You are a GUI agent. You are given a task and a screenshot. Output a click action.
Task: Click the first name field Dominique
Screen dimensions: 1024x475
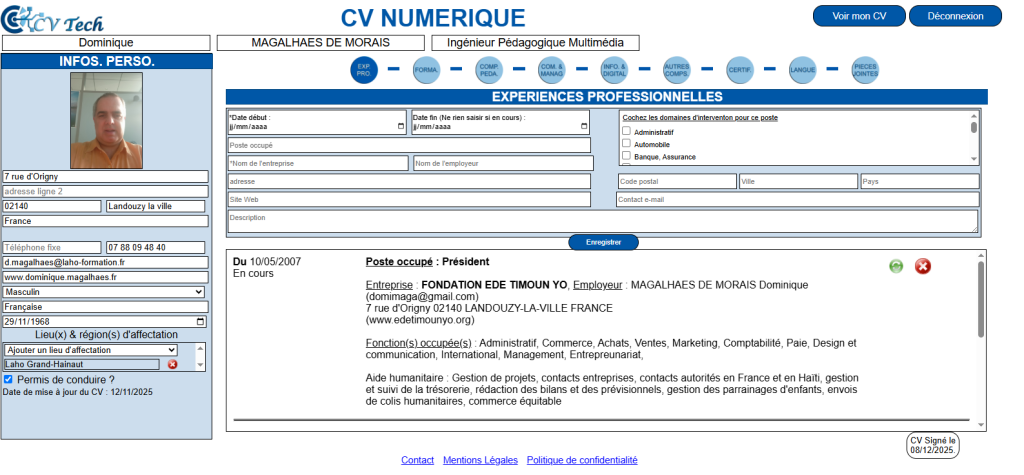106,43
